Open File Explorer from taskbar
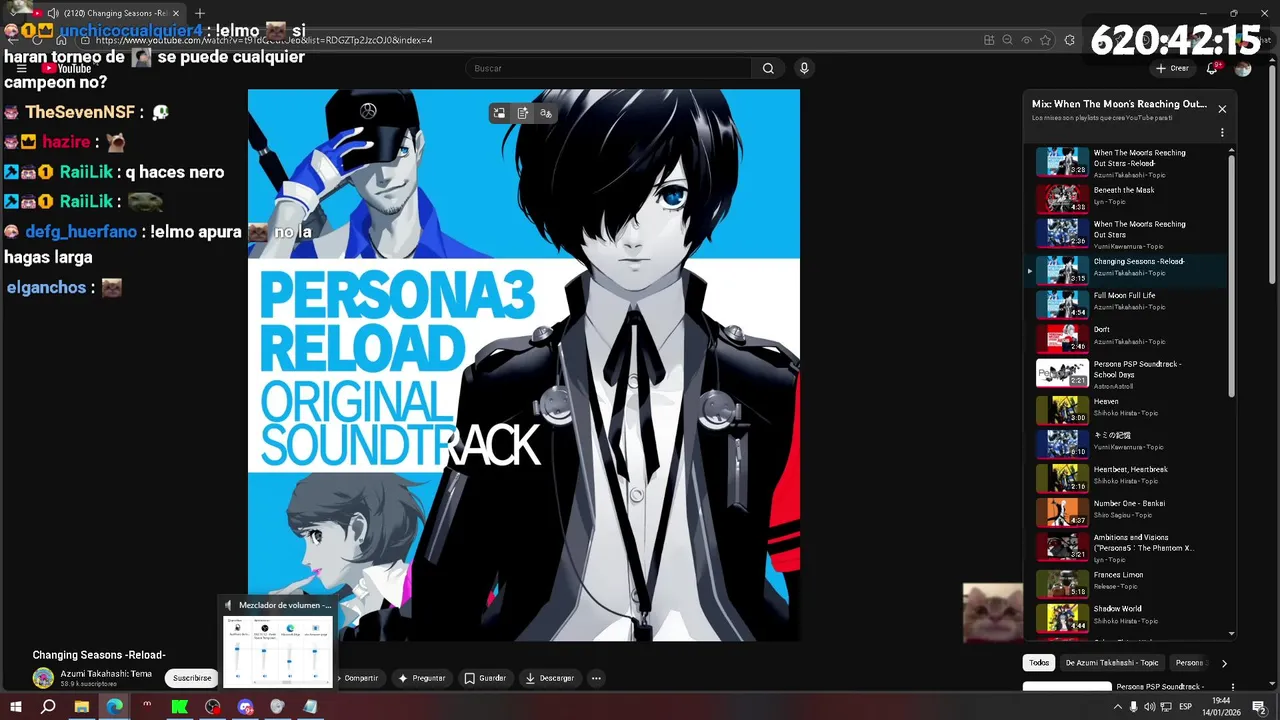1280x720 pixels. click(x=82, y=707)
